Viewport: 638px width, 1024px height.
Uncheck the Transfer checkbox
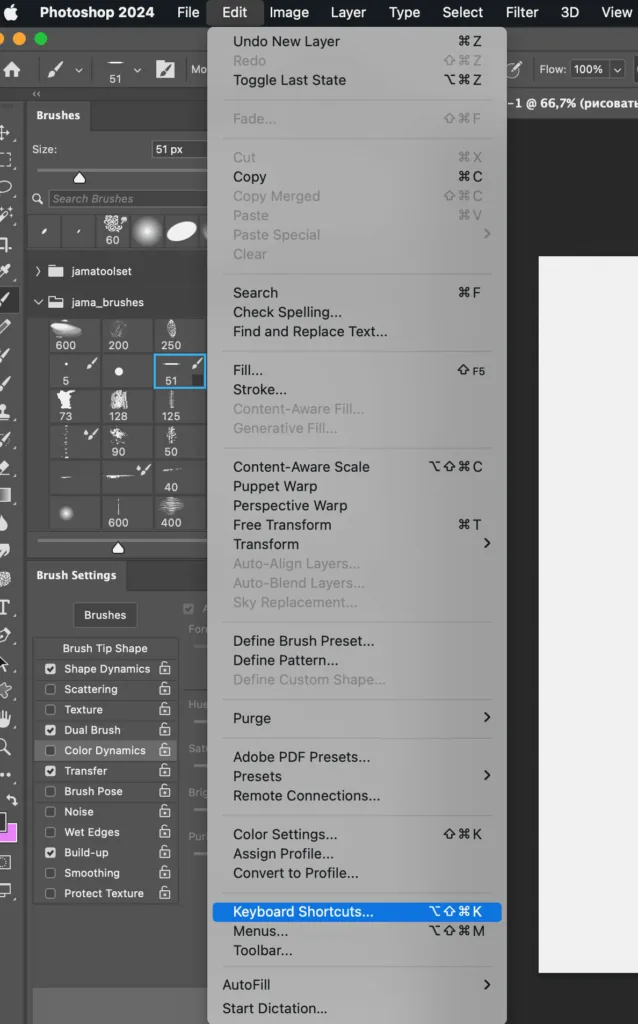pyautogui.click(x=50, y=771)
